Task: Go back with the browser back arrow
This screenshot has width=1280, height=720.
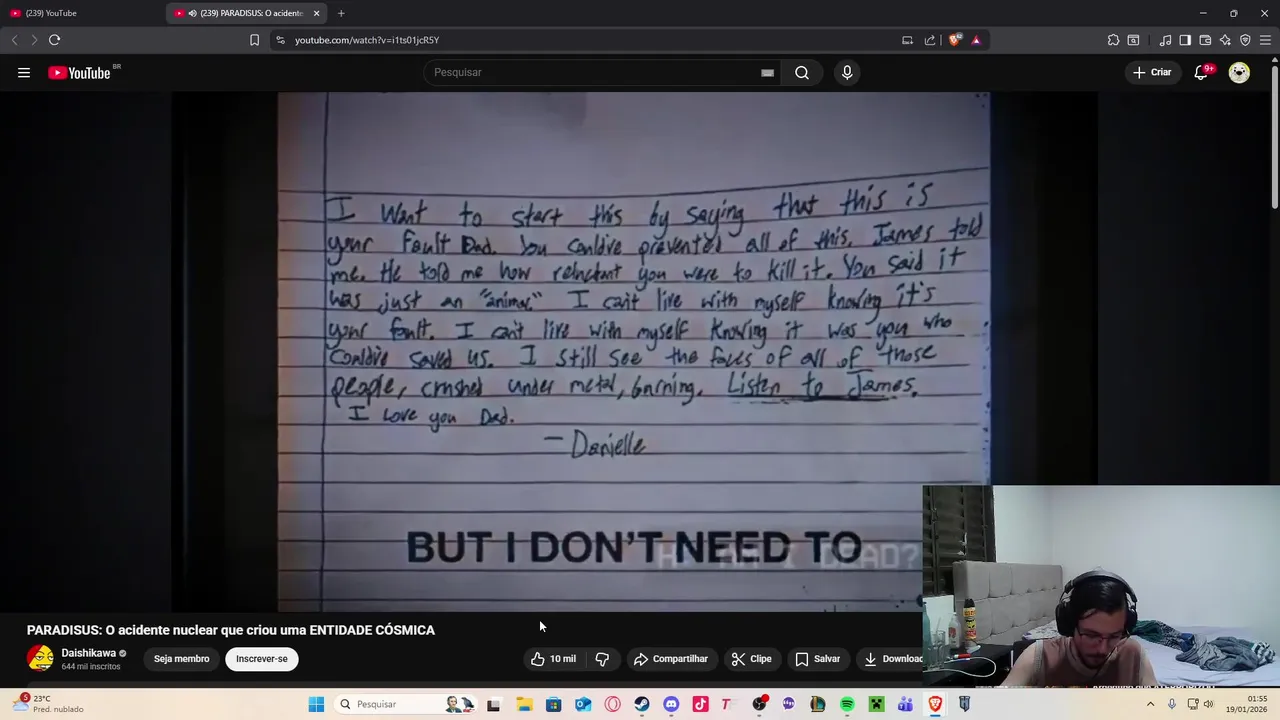Action: (x=14, y=40)
